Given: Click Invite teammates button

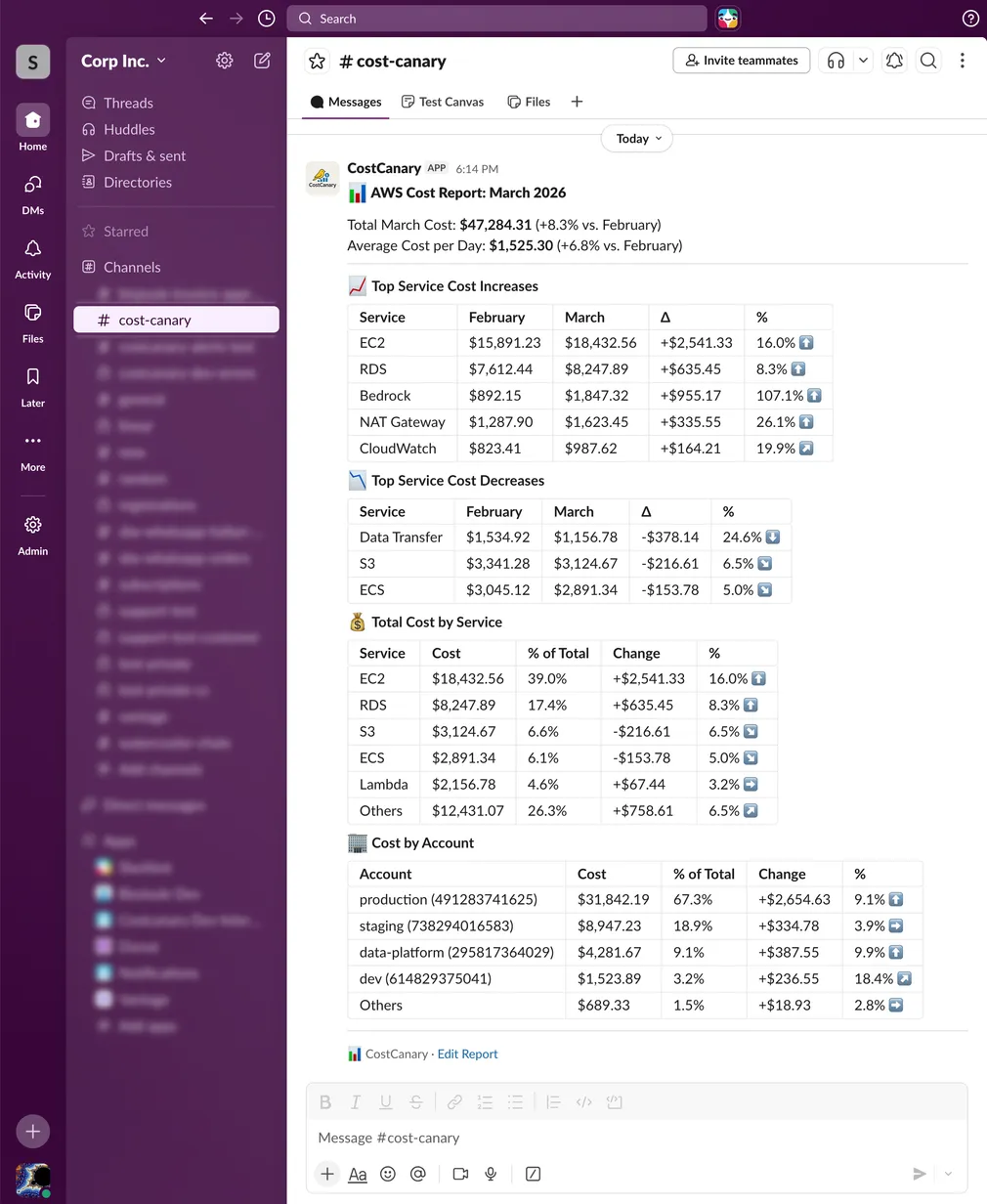Looking at the screenshot, I should (742, 61).
